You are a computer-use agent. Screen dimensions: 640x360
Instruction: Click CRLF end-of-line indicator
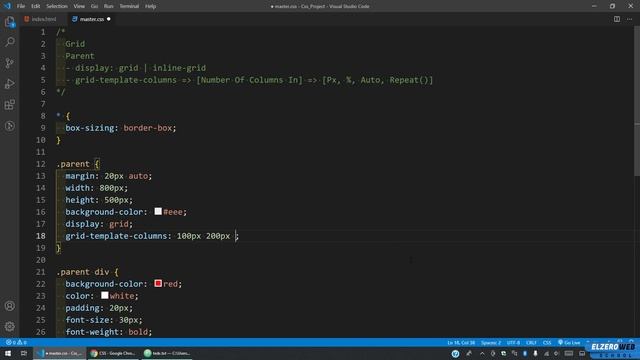[531, 342]
